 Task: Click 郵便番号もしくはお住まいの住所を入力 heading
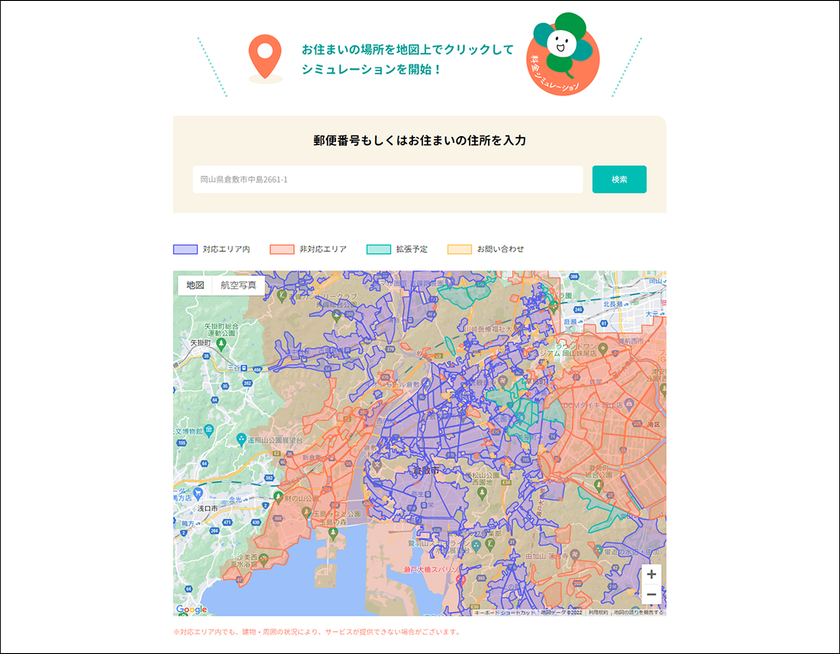419,140
